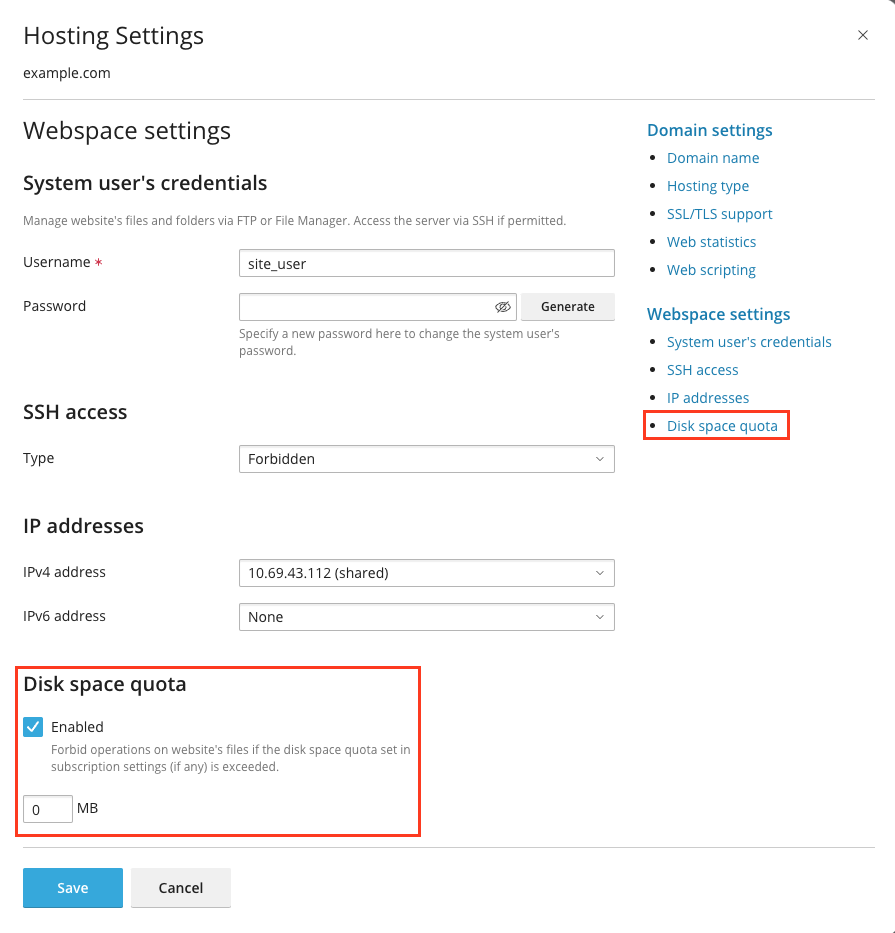Click into the Username field
This screenshot has width=895, height=933.
[426, 263]
